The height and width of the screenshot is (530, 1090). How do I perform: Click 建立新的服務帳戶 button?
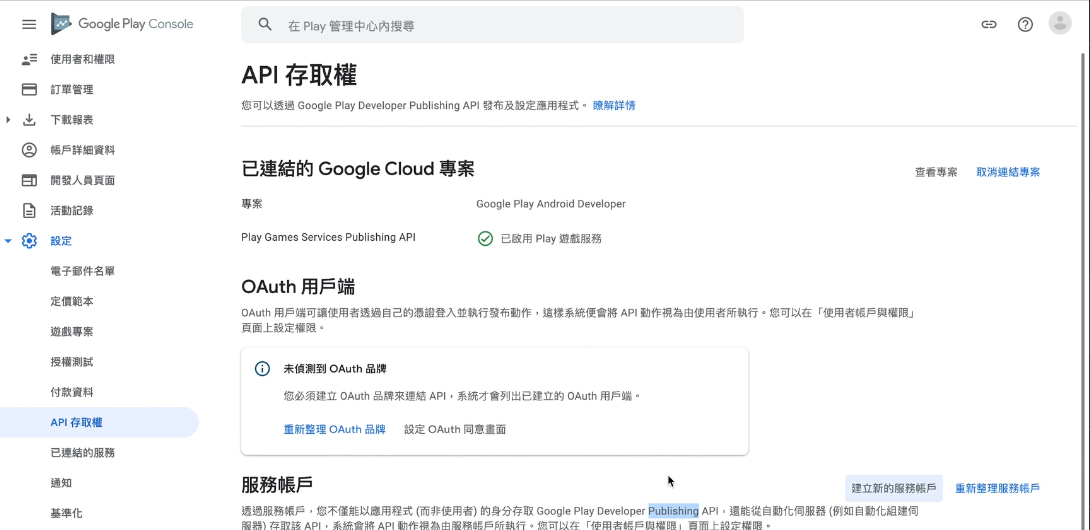tap(894, 488)
